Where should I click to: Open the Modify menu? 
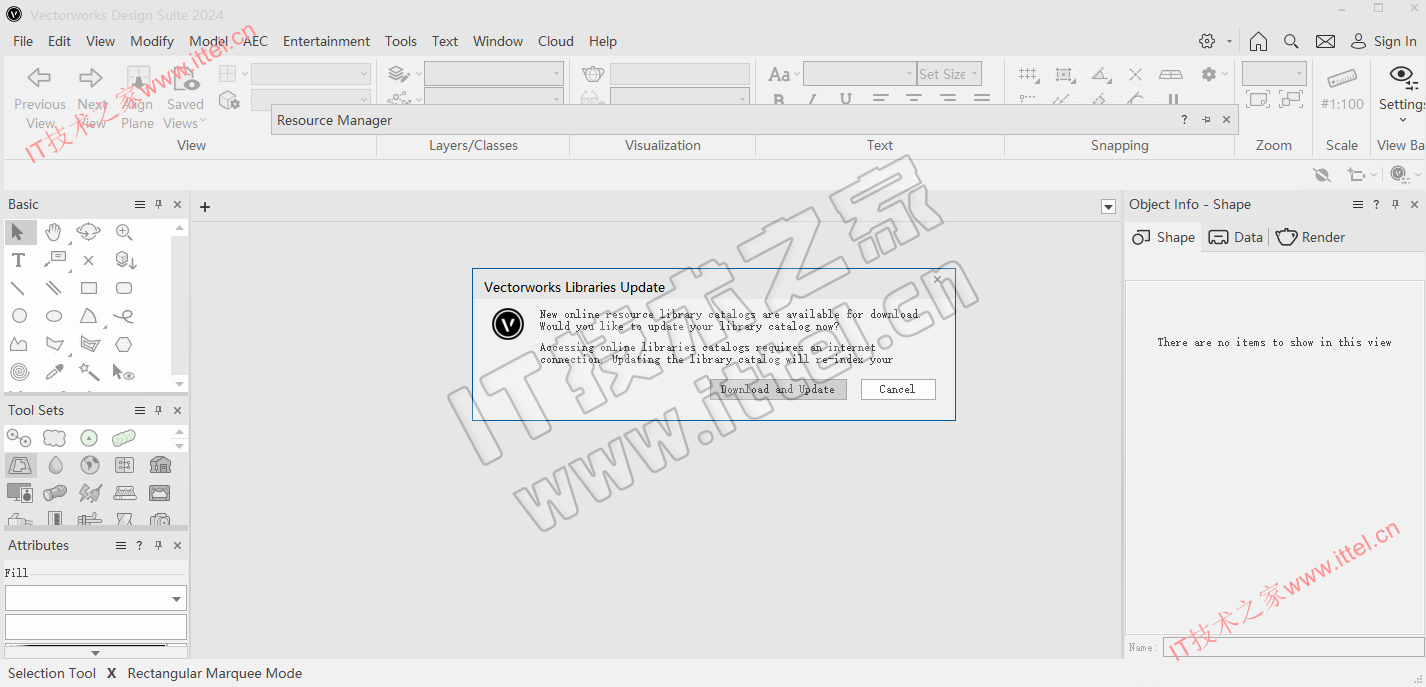coord(152,41)
